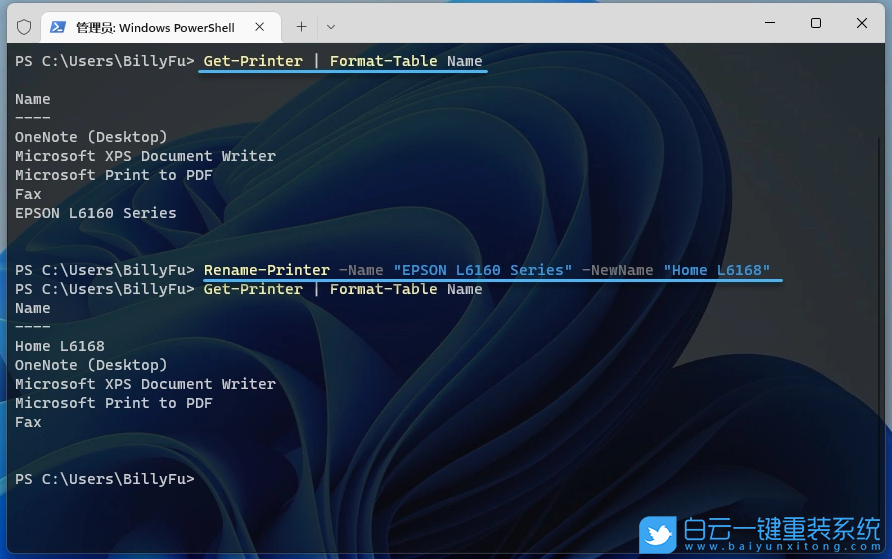Click "Microsoft Print to PDF" in first list
Image resolution: width=892 pixels, height=559 pixels.
114,175
